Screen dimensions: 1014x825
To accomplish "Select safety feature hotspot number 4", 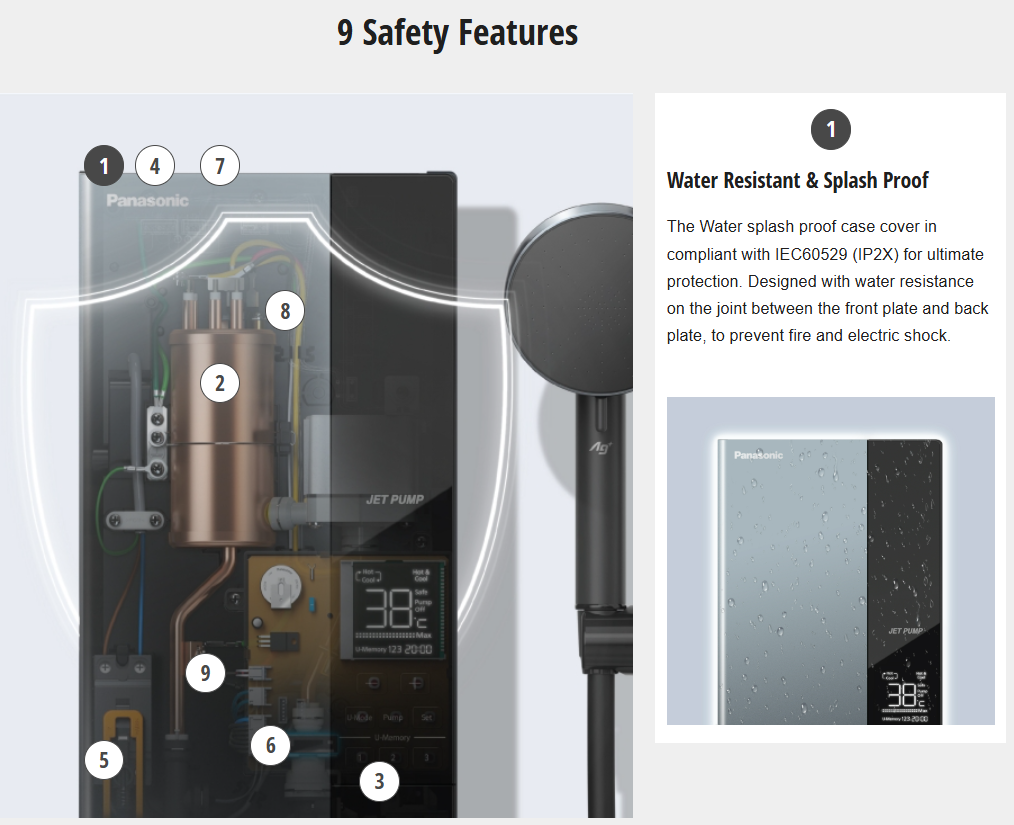I will tap(155, 166).
